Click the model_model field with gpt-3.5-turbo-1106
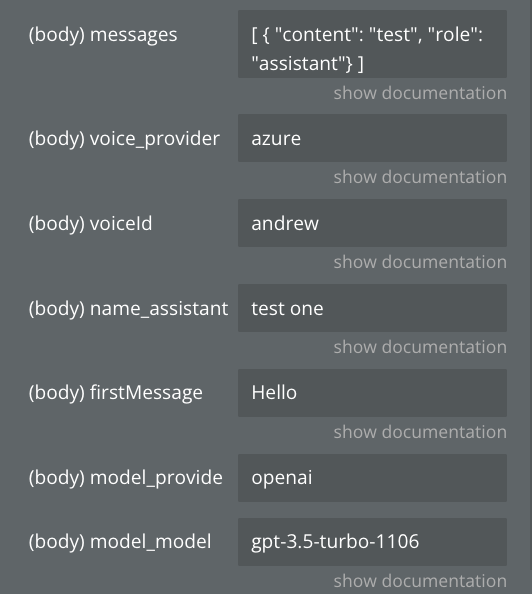 pos(372,542)
